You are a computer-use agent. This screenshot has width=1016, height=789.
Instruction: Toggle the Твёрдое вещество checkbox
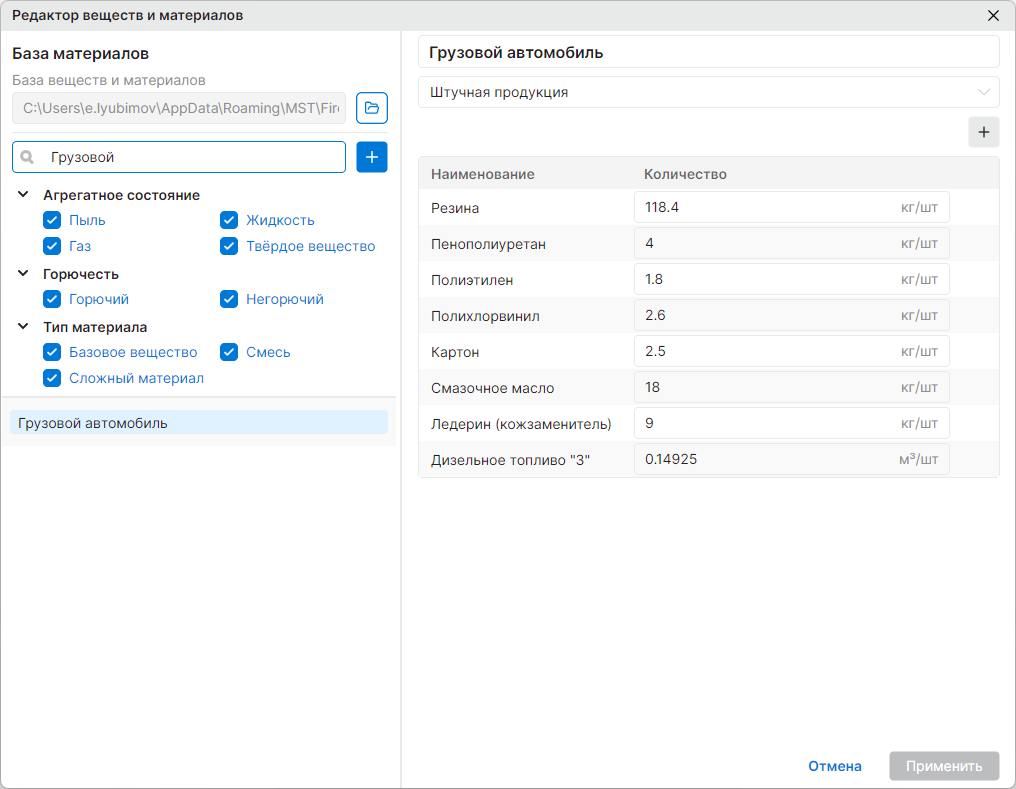point(229,246)
